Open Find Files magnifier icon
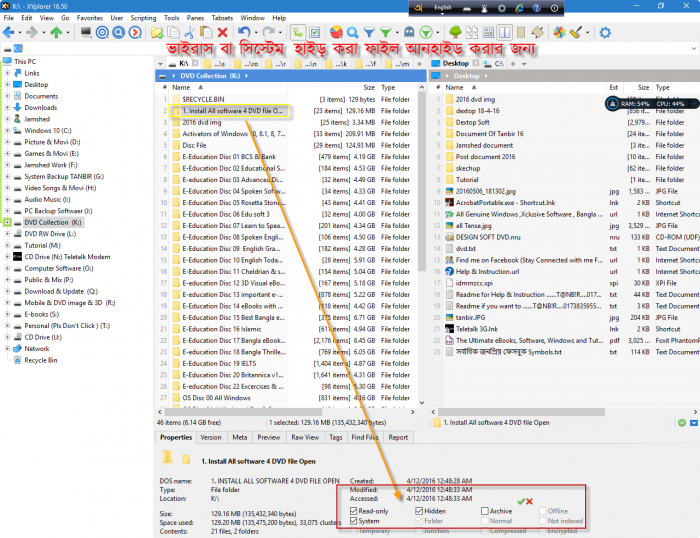The width and height of the screenshot is (700, 538). (x=353, y=32)
